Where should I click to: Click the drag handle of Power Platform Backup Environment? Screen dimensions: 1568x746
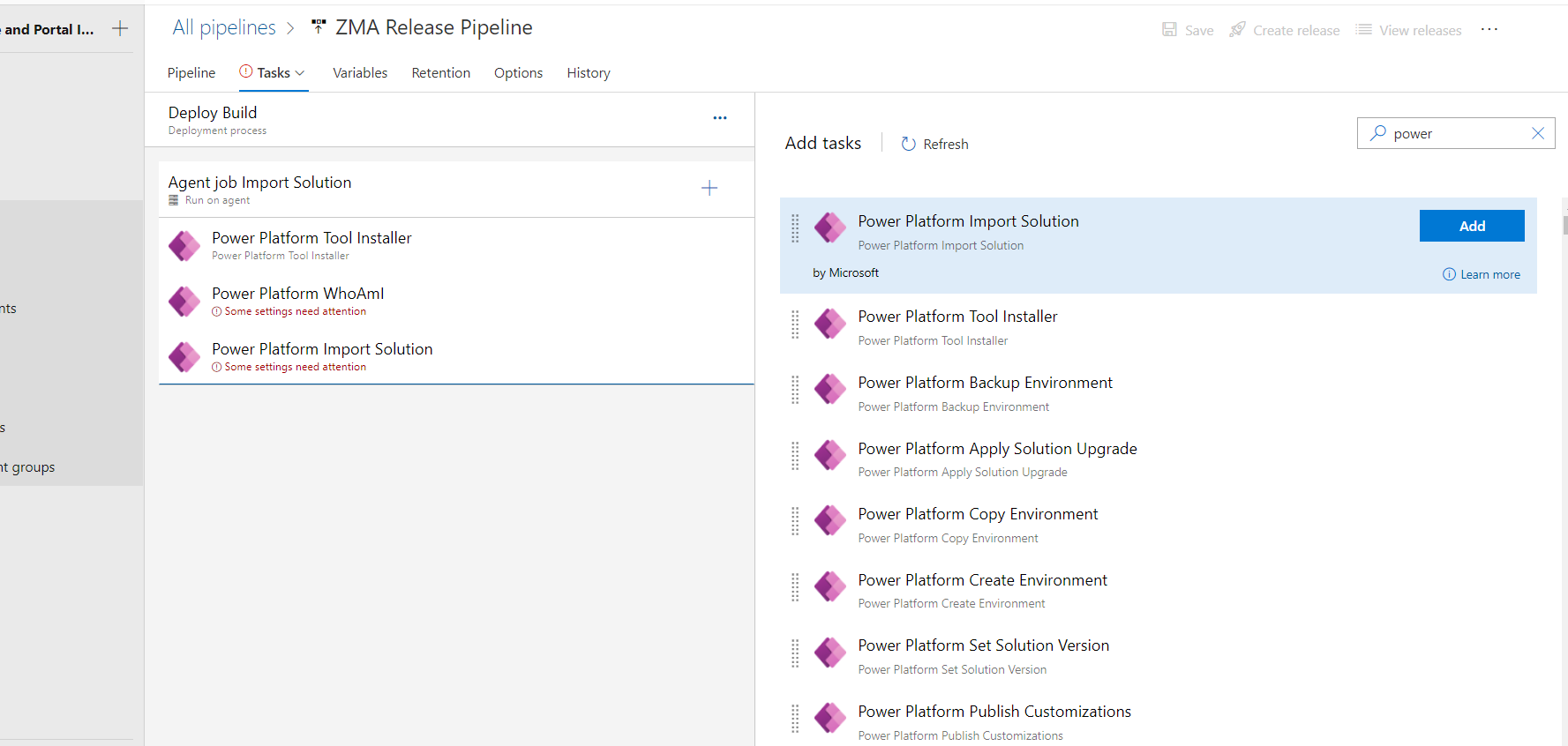coord(795,390)
